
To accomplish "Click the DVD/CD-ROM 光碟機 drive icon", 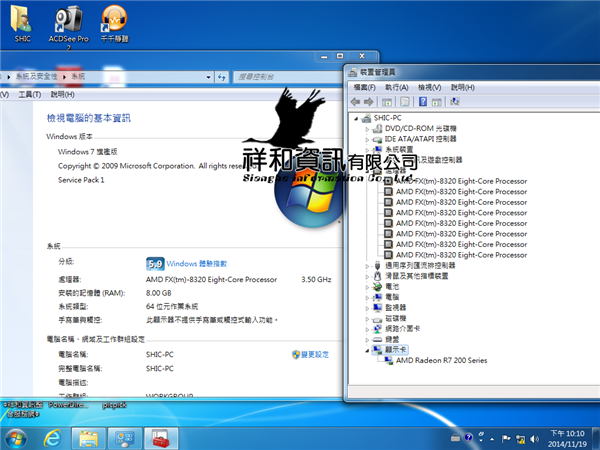I will (377, 129).
